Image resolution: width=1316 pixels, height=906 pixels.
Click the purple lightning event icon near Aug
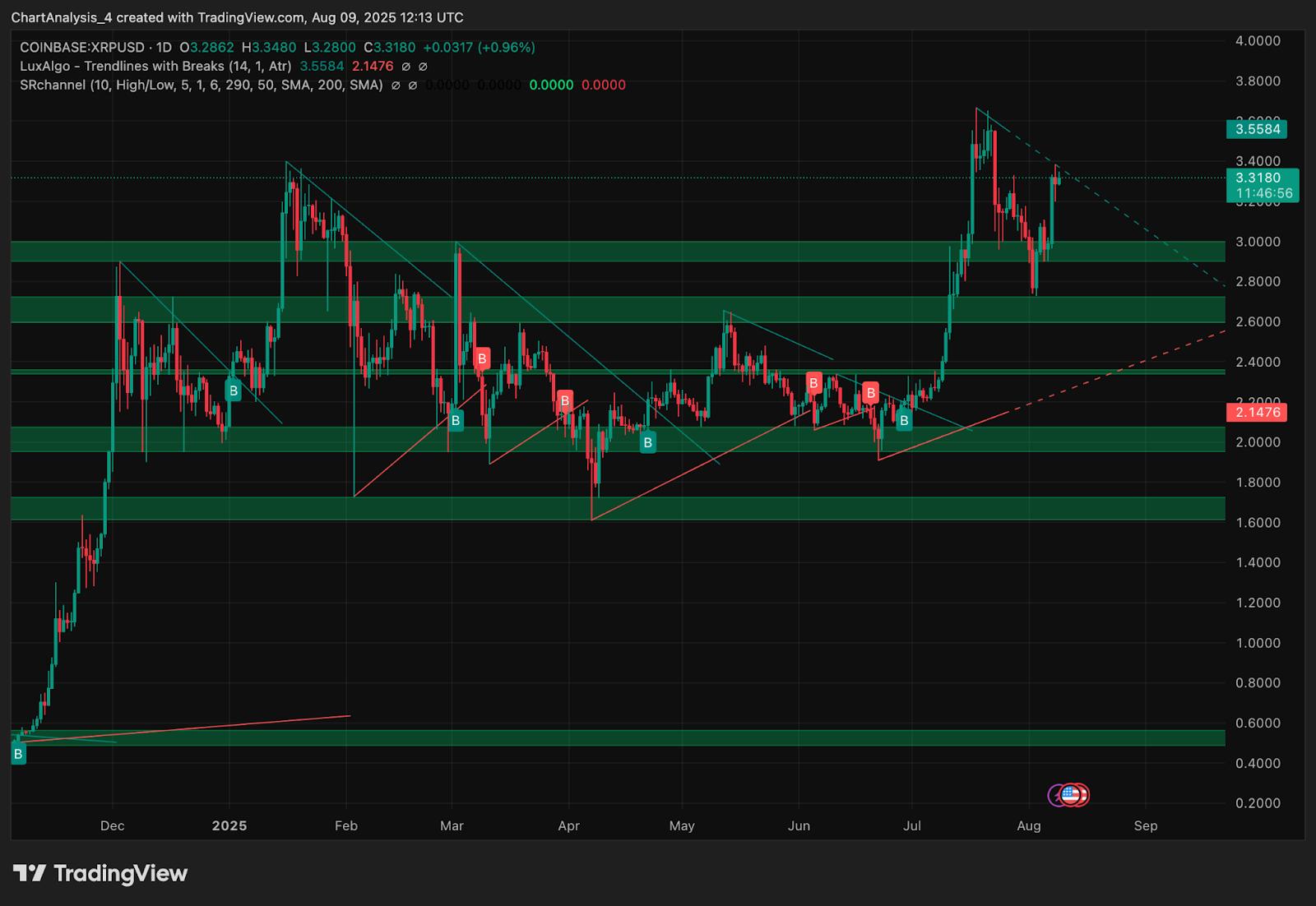tap(1056, 795)
